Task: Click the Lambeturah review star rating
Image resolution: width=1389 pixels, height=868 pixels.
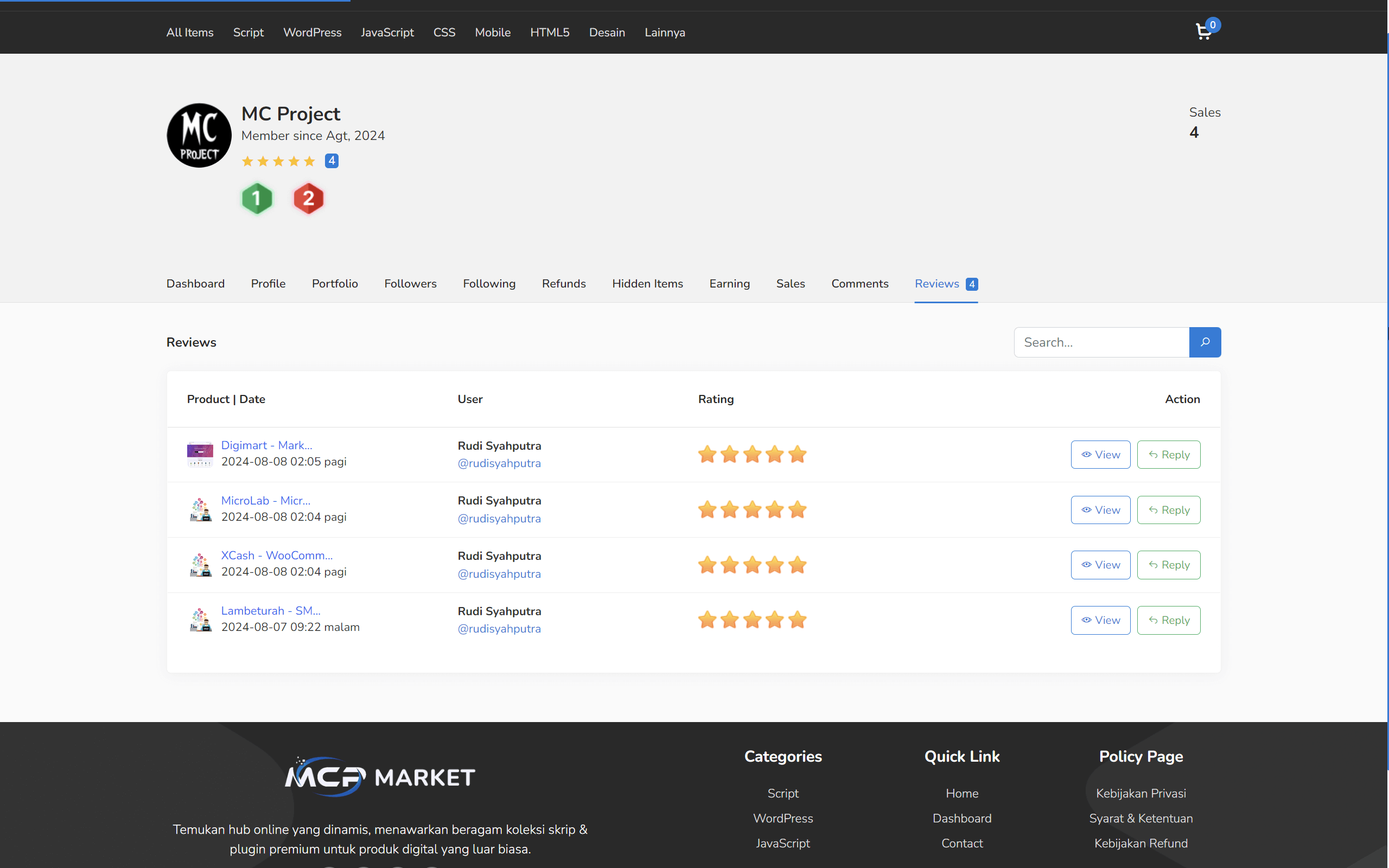Action: (752, 620)
